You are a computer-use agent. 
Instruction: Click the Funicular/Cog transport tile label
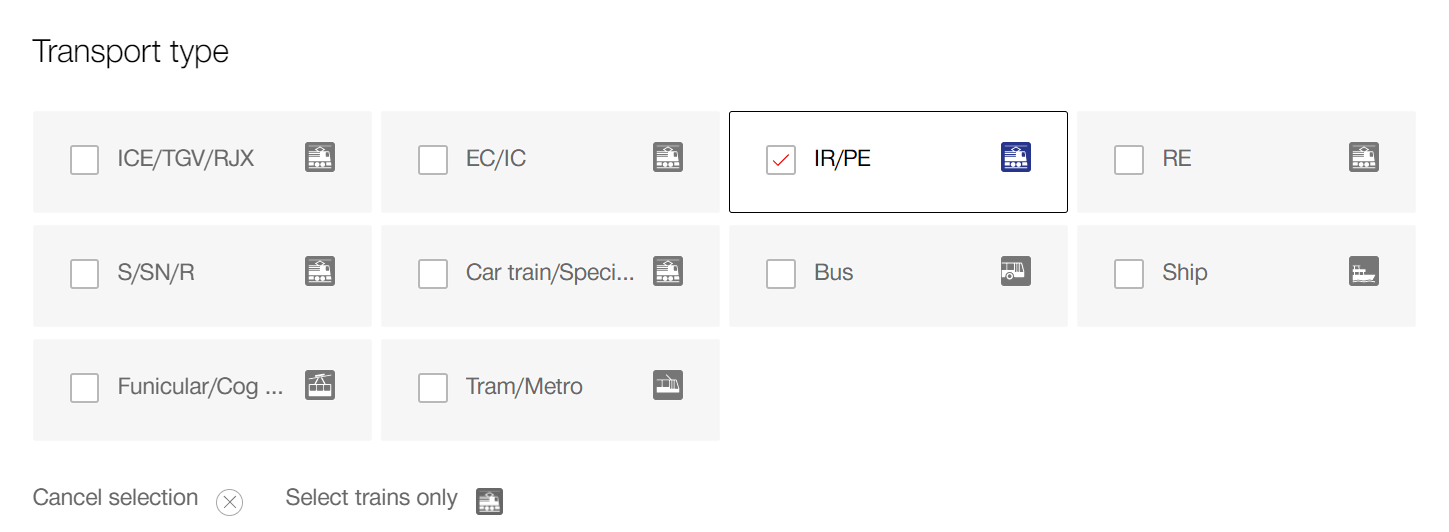[200, 387]
